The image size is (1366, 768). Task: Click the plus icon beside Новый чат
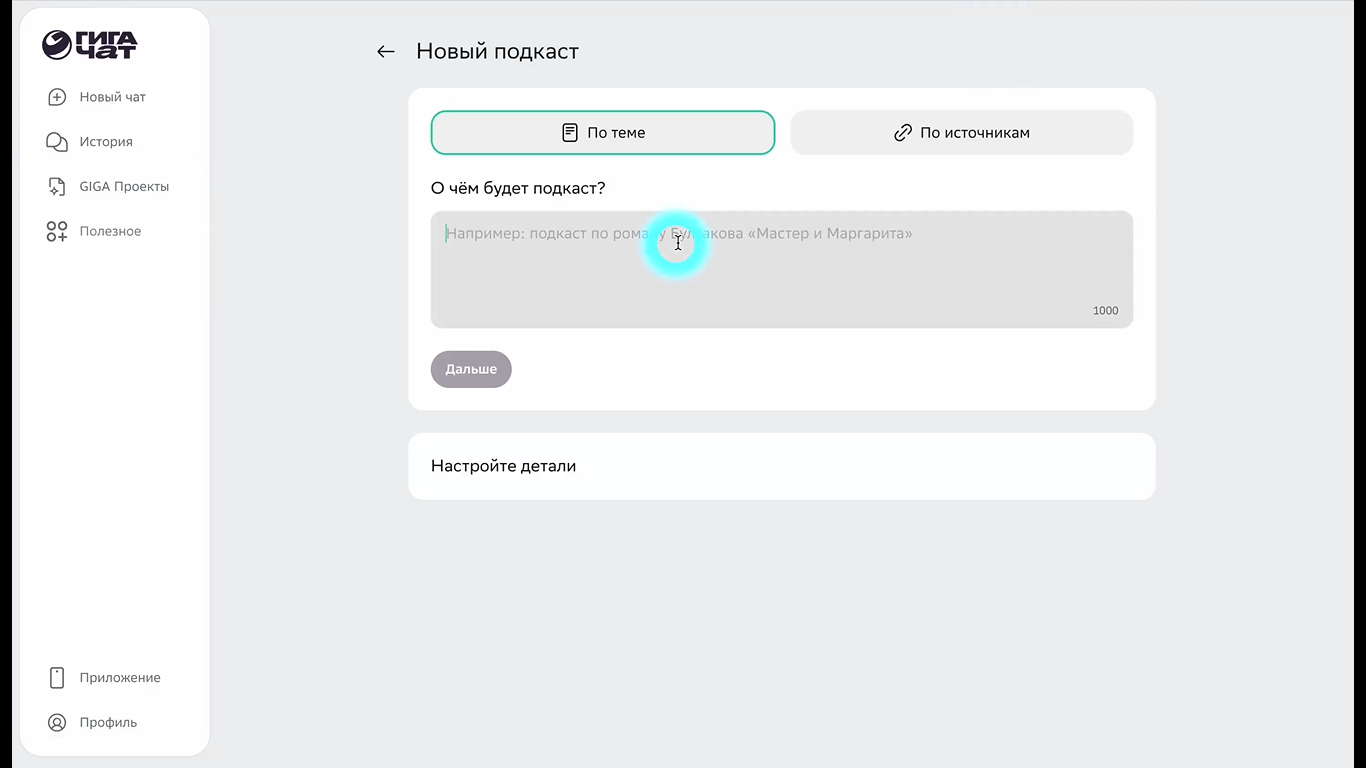57,97
